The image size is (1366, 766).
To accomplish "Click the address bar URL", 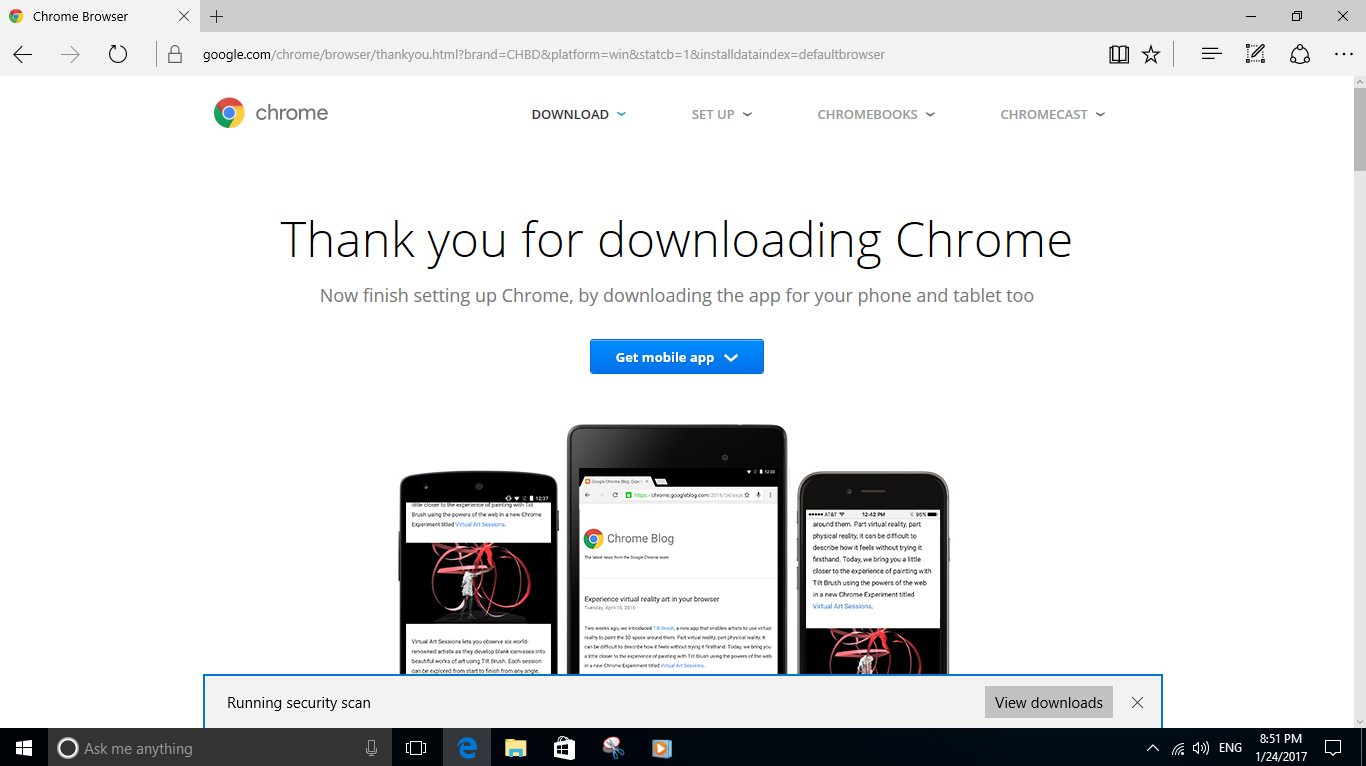I will (x=543, y=54).
